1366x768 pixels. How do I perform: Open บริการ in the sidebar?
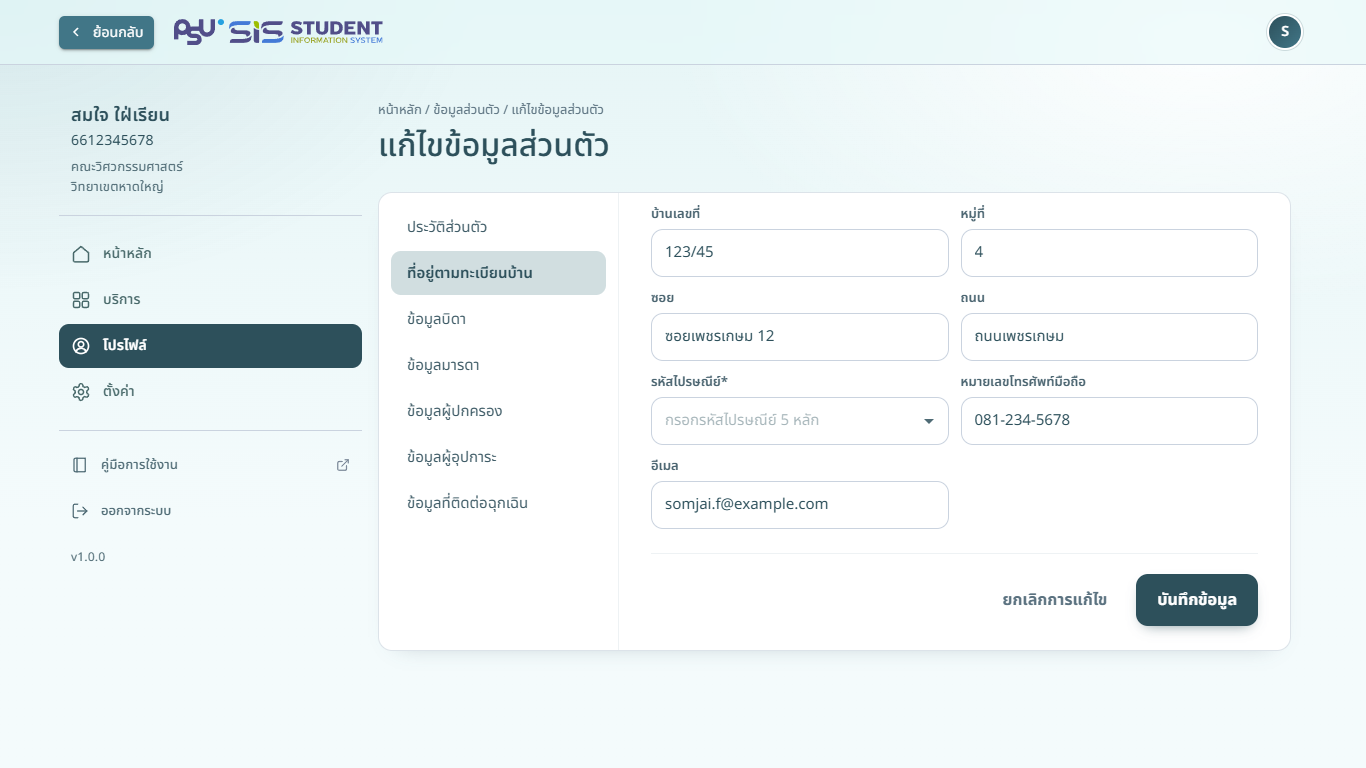(x=210, y=300)
